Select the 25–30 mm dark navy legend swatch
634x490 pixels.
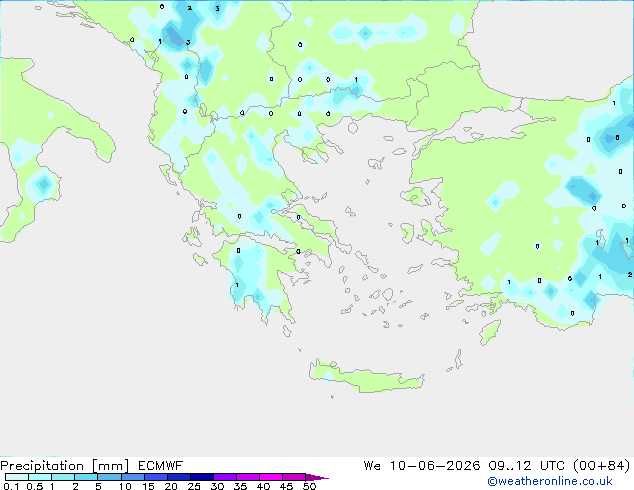pos(202,477)
